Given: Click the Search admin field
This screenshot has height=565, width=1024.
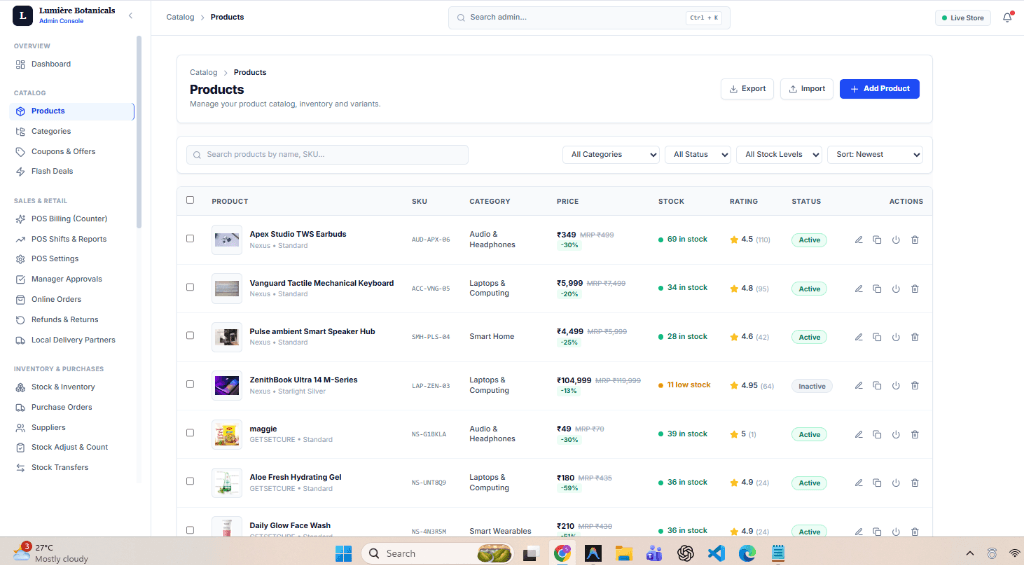Looking at the screenshot, I should tap(589, 18).
